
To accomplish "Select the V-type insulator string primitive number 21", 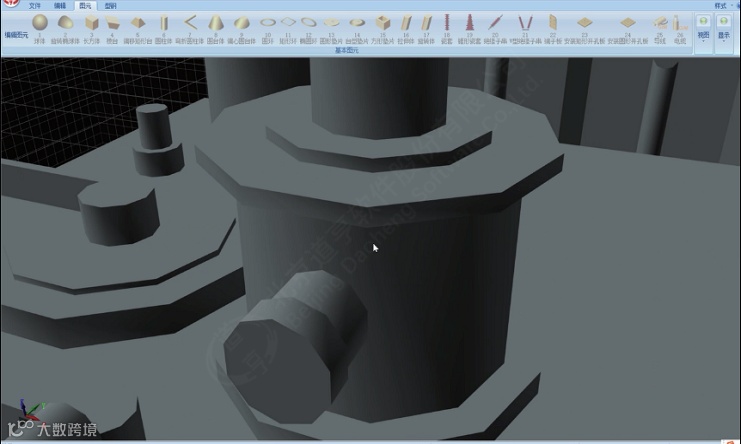I will coord(525,28).
